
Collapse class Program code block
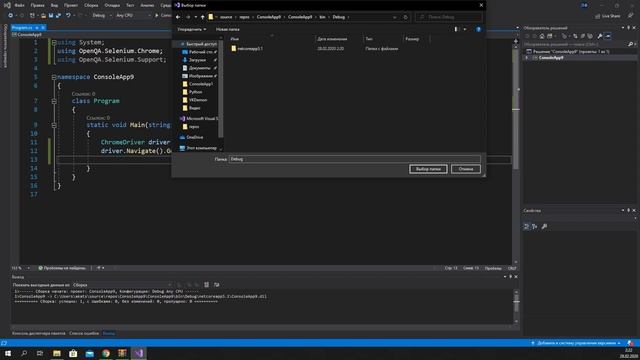point(54,101)
